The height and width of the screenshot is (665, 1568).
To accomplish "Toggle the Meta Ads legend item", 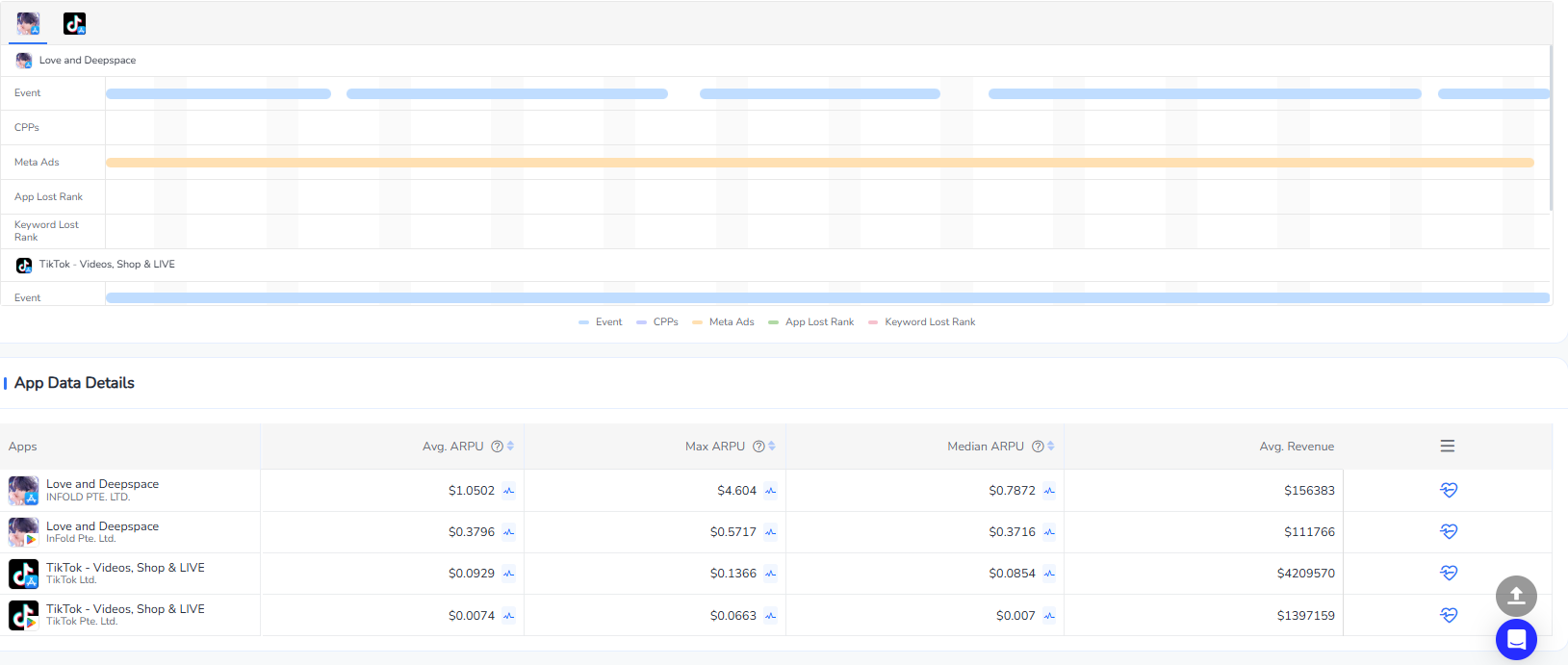I will (723, 322).
